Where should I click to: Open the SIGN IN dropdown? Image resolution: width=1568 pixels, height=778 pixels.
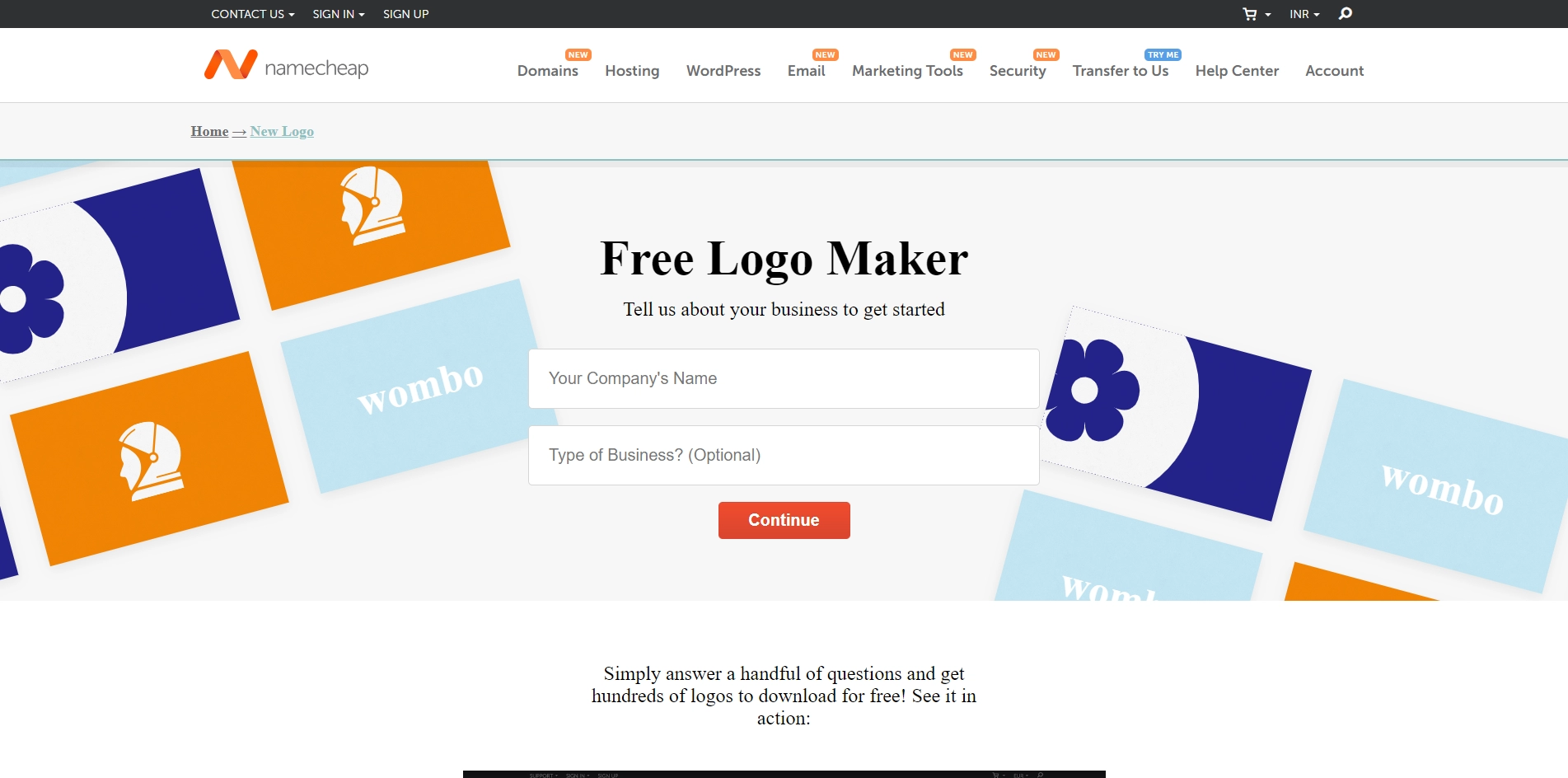(x=336, y=14)
